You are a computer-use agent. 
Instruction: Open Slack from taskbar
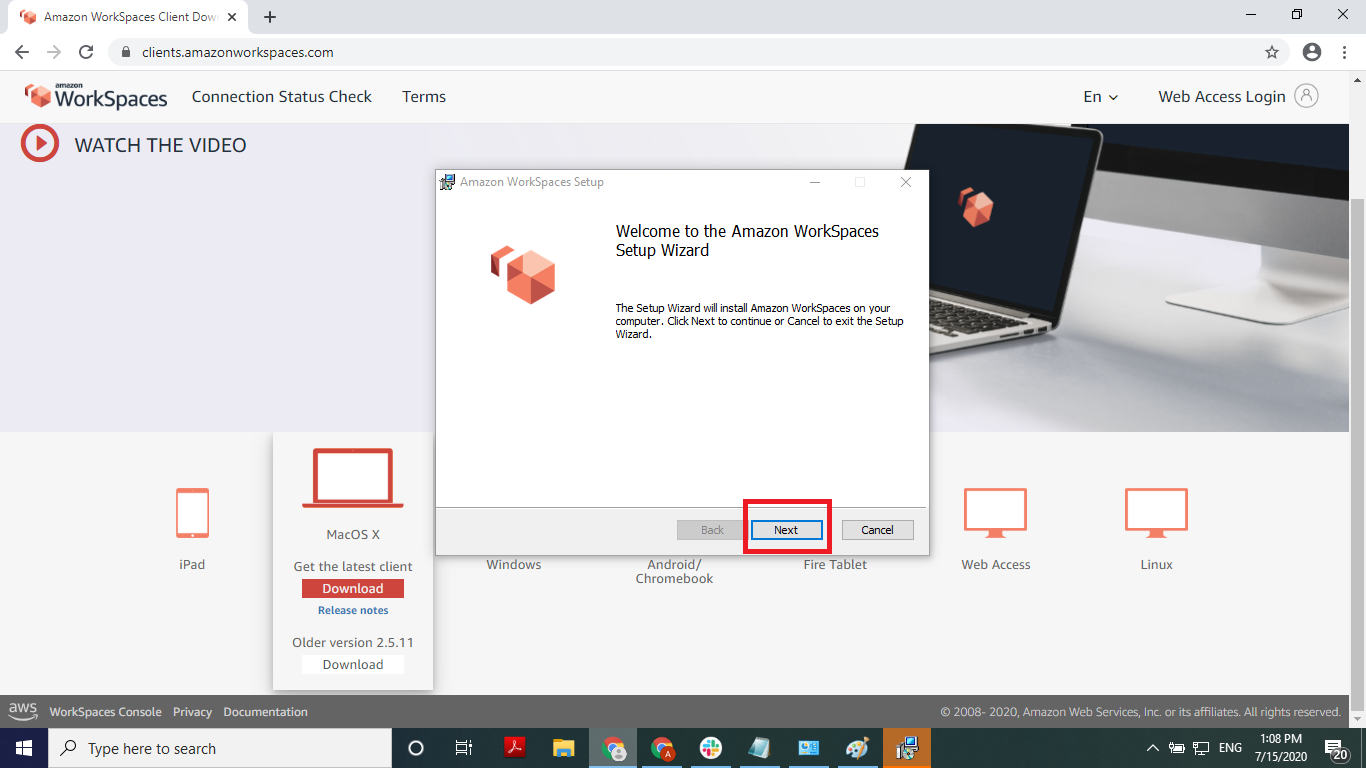(x=711, y=748)
